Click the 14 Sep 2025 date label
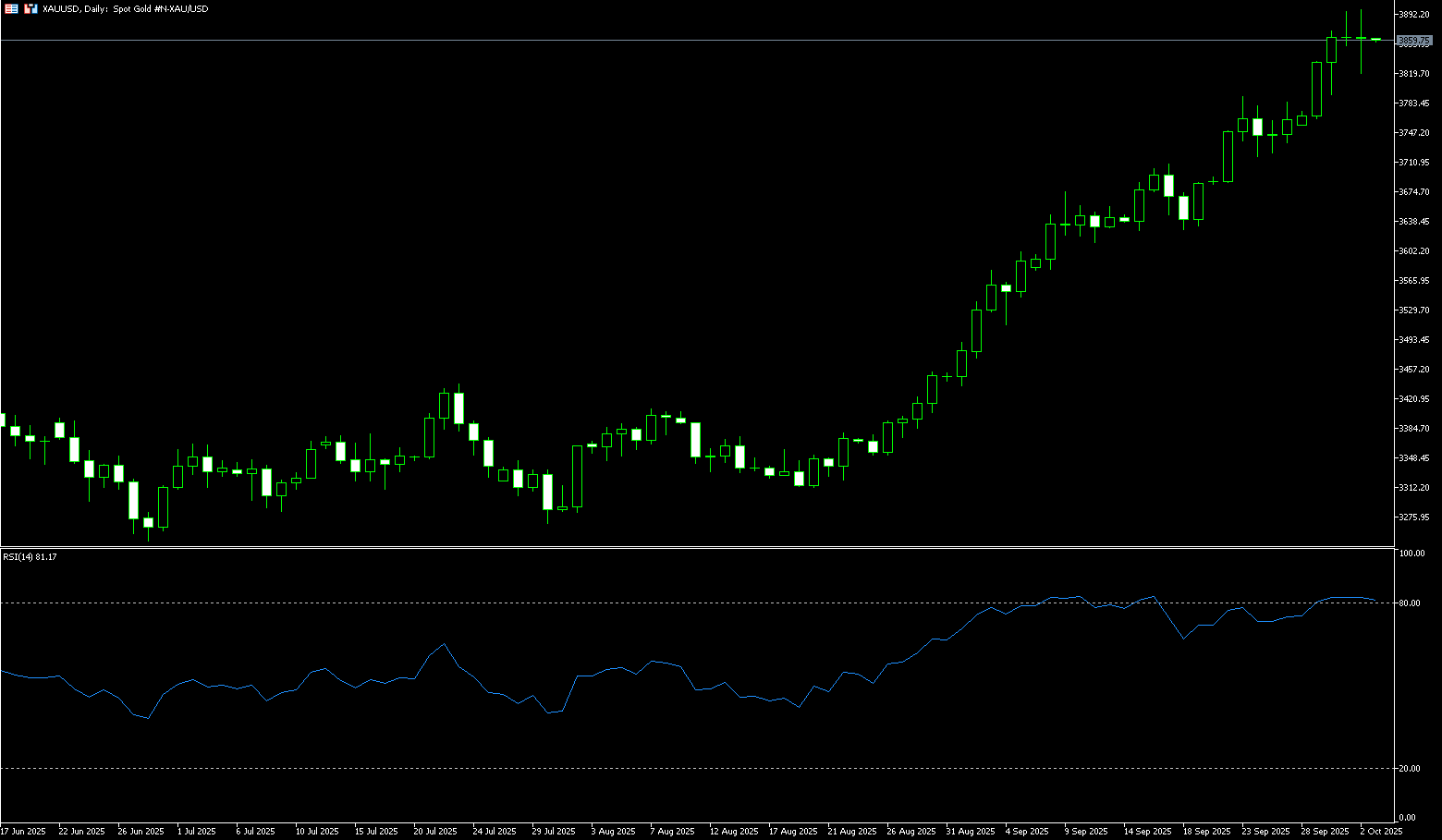Viewport: 1442px width, 840px height. point(1147,832)
